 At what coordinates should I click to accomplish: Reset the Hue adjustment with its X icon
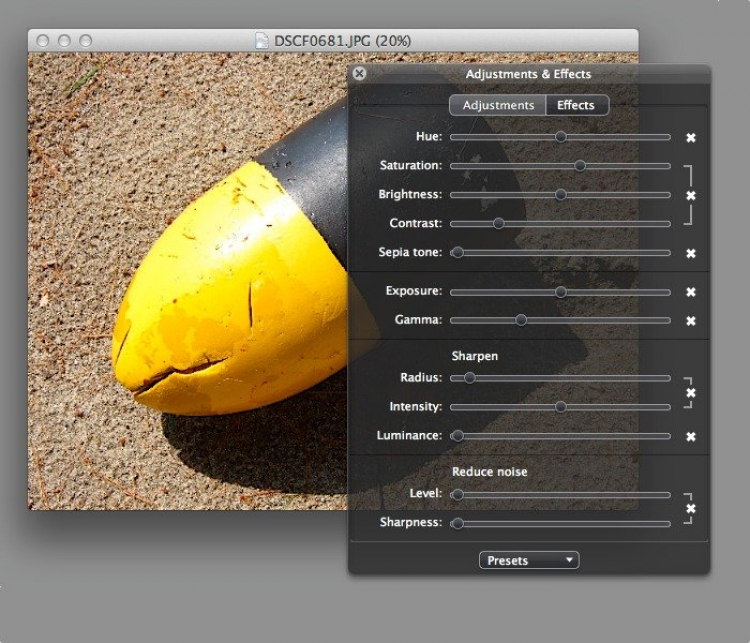691,138
